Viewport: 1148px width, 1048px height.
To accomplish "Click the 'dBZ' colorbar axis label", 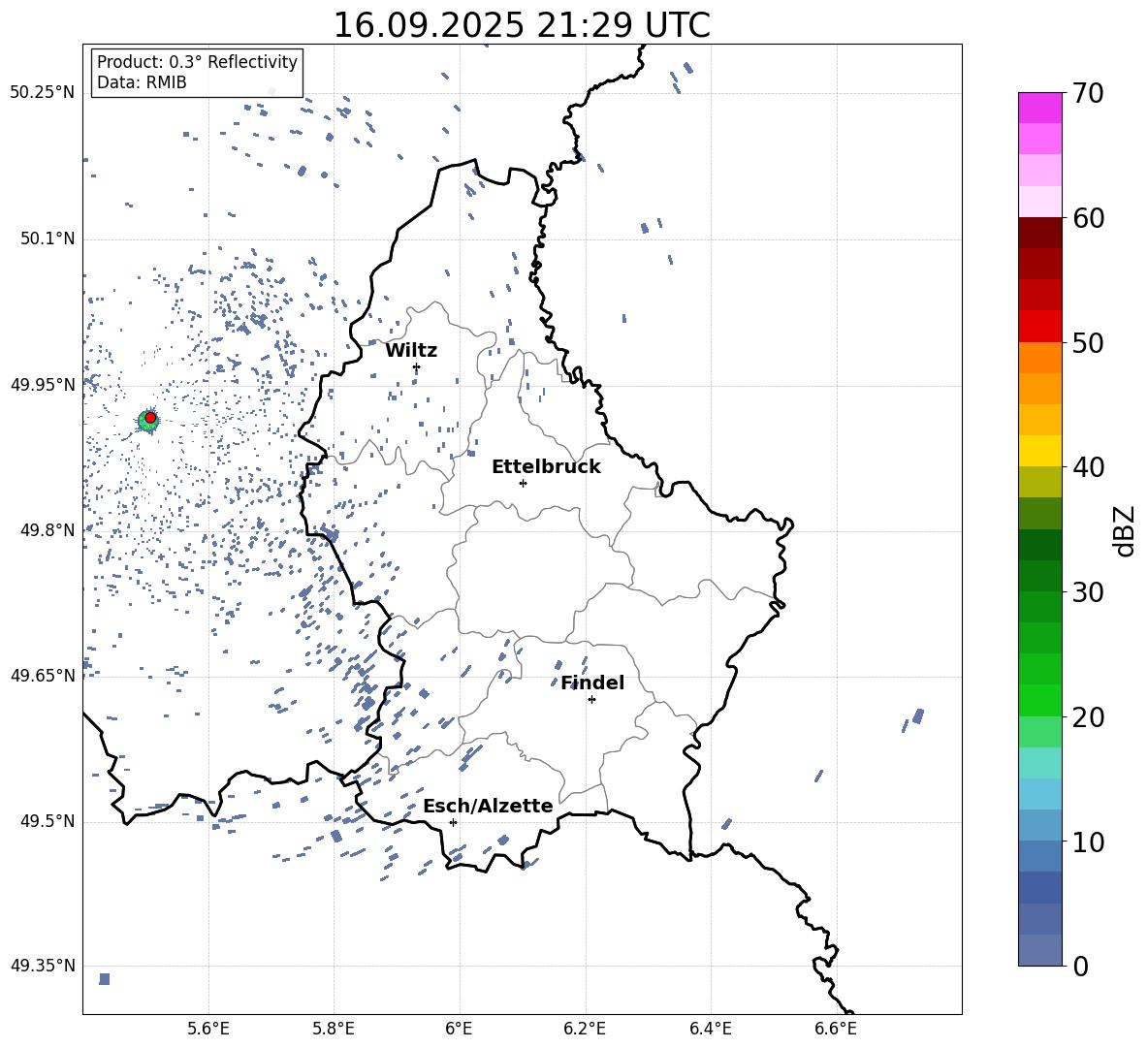I will click(1125, 530).
